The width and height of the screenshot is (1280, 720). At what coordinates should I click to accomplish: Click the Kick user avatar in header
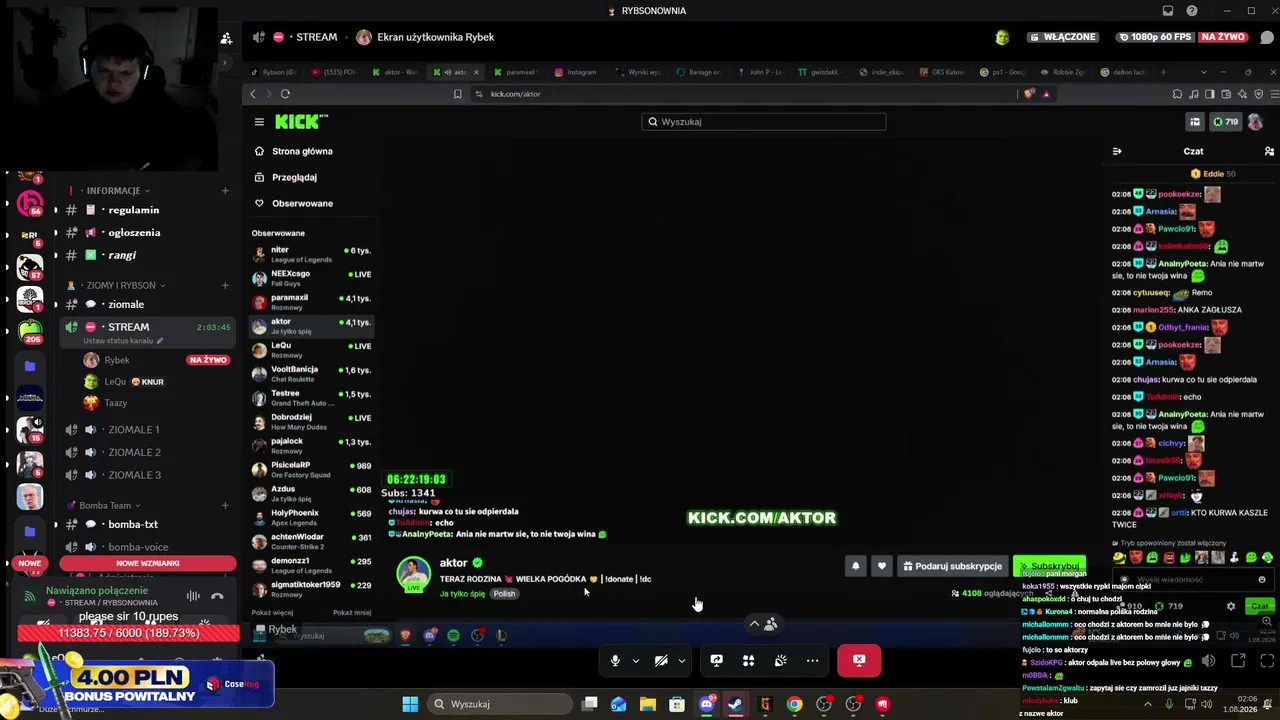pos(1255,122)
